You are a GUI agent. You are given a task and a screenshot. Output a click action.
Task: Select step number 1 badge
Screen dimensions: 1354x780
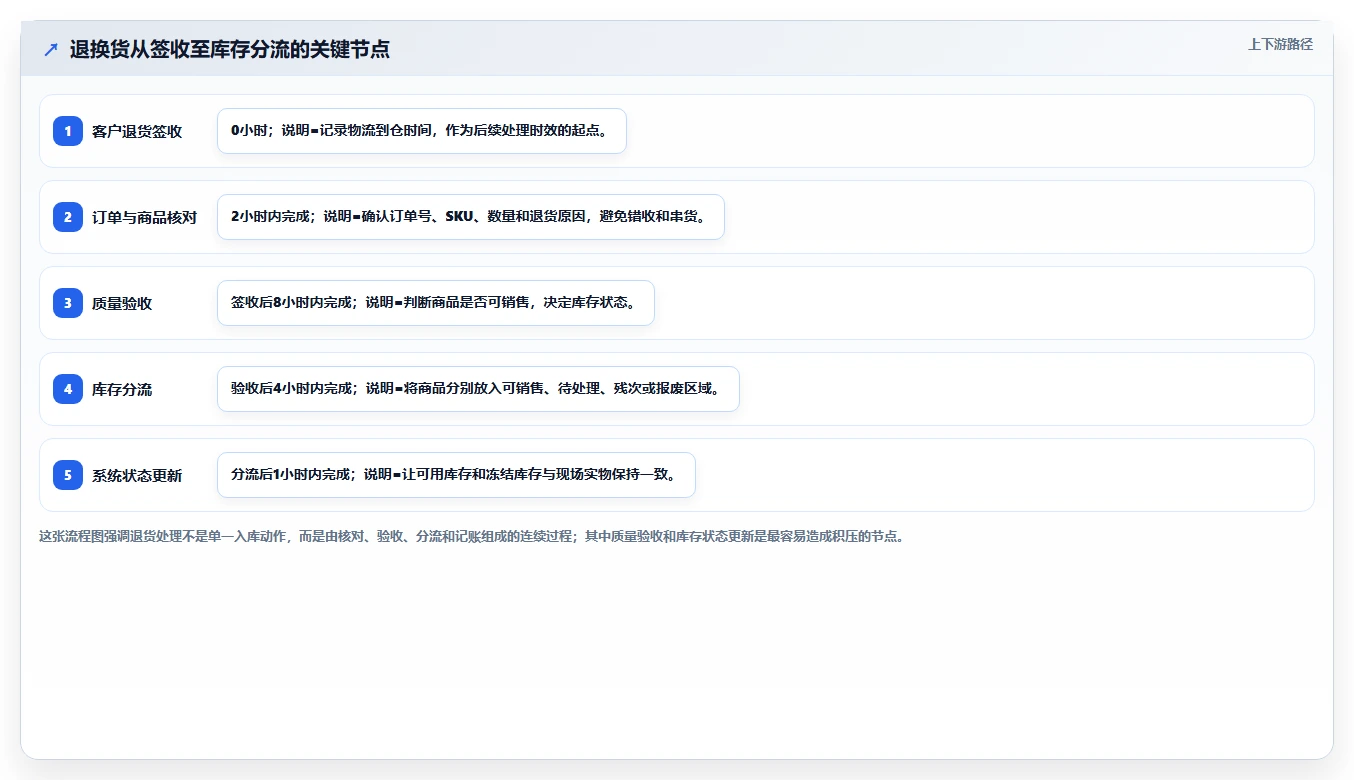point(68,131)
